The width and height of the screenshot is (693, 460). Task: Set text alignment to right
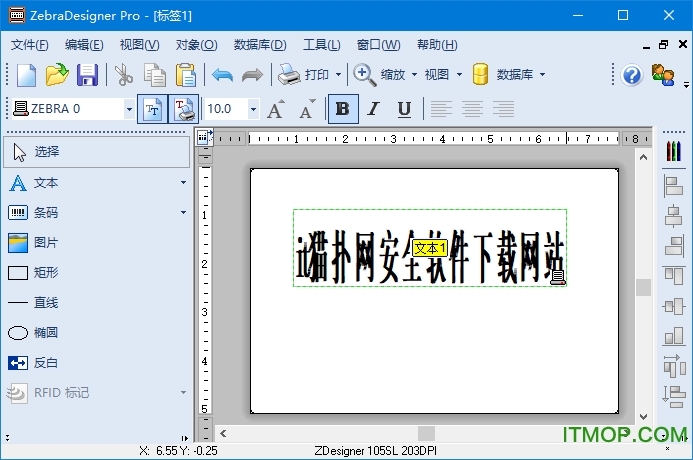click(x=503, y=109)
